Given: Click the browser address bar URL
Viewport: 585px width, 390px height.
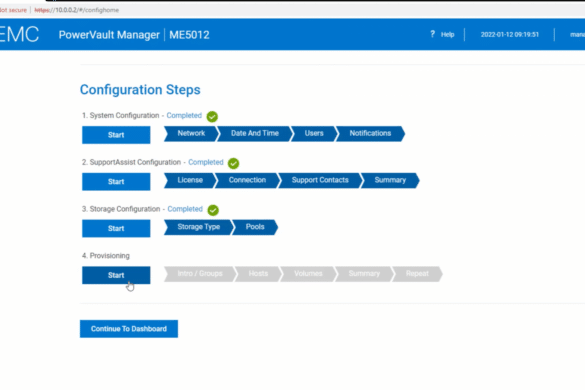Looking at the screenshot, I should [x=76, y=10].
